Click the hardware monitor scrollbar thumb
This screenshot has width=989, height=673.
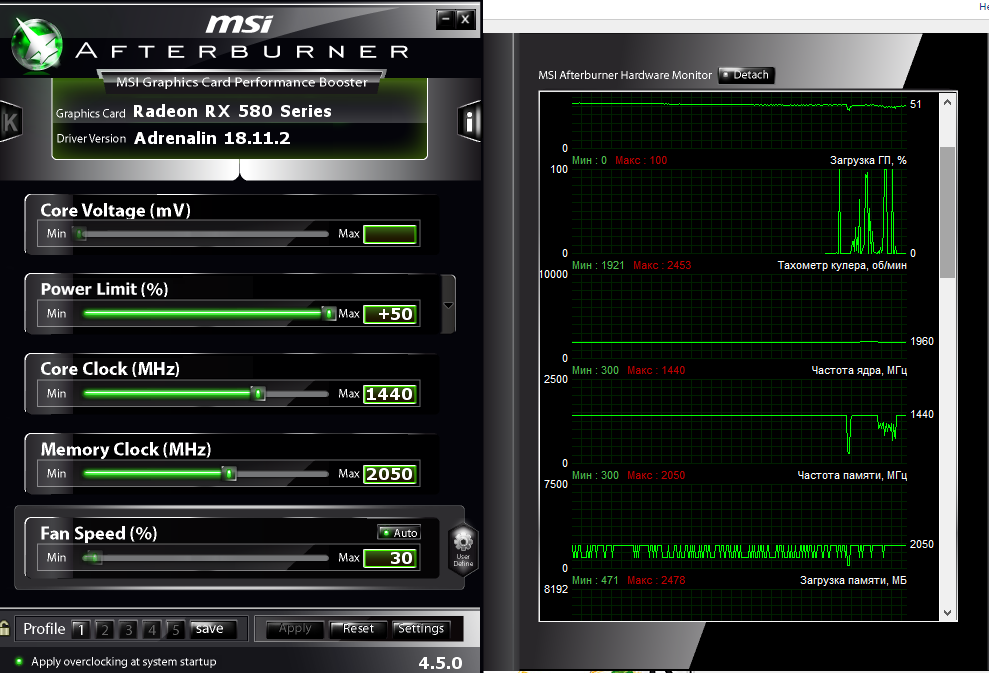(x=947, y=213)
